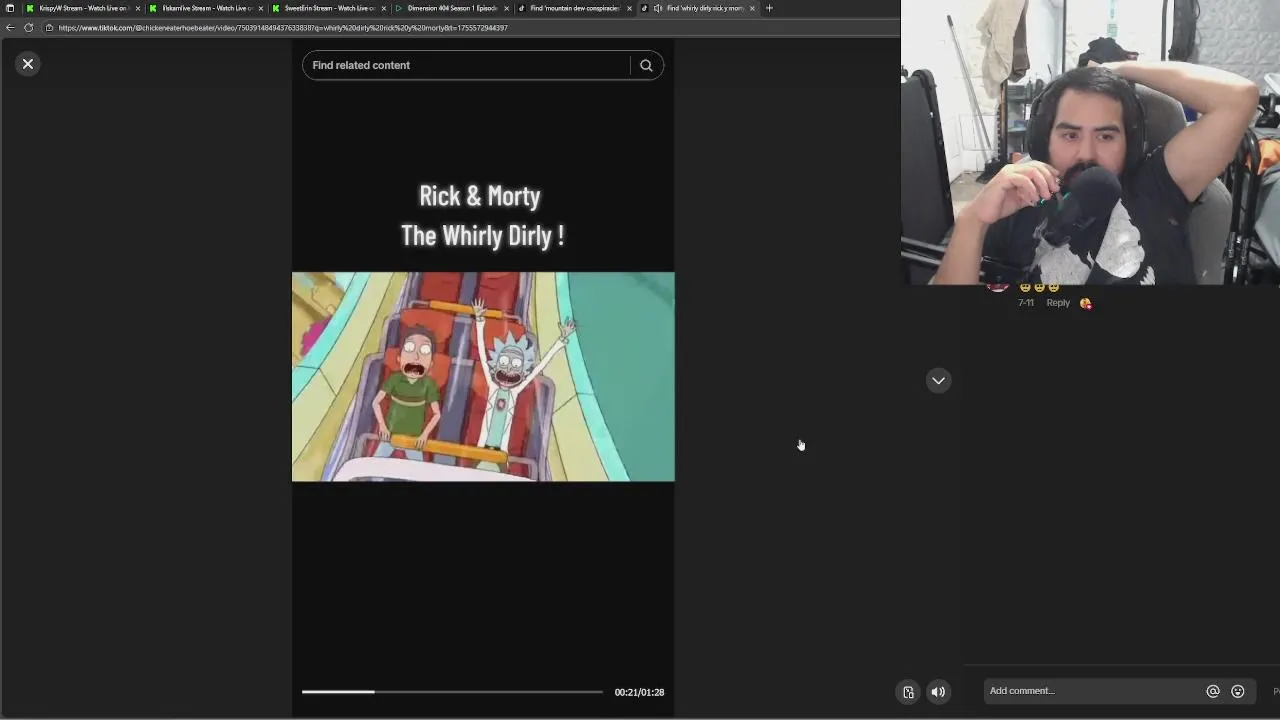
Task: Open a new browser tab
Action: point(769,8)
